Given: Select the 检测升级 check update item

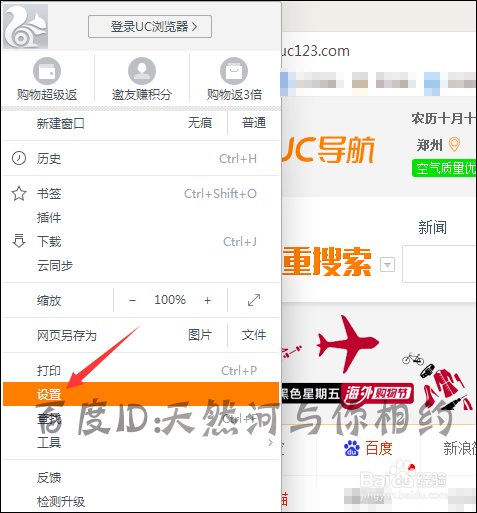Looking at the screenshot, I should pos(141,502).
